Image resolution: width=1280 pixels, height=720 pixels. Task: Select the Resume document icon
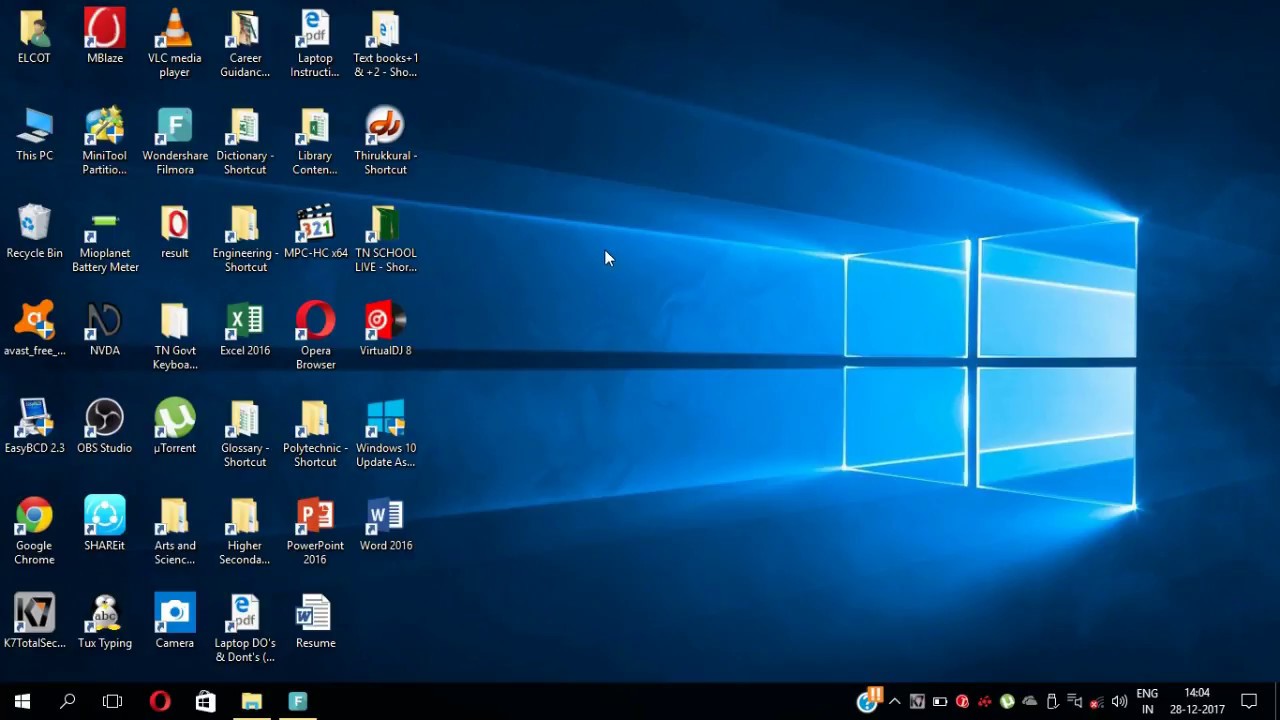pos(315,622)
